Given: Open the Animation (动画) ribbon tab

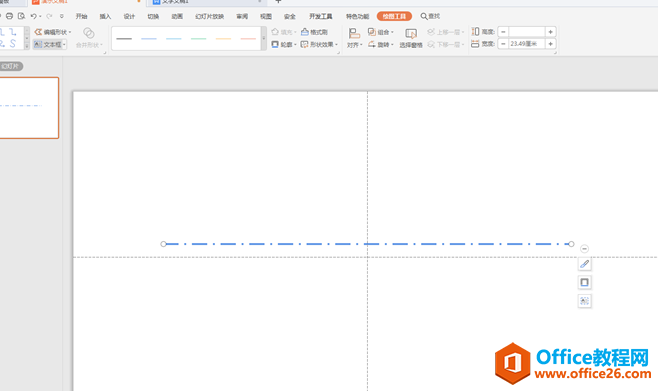Looking at the screenshot, I should (177, 16).
